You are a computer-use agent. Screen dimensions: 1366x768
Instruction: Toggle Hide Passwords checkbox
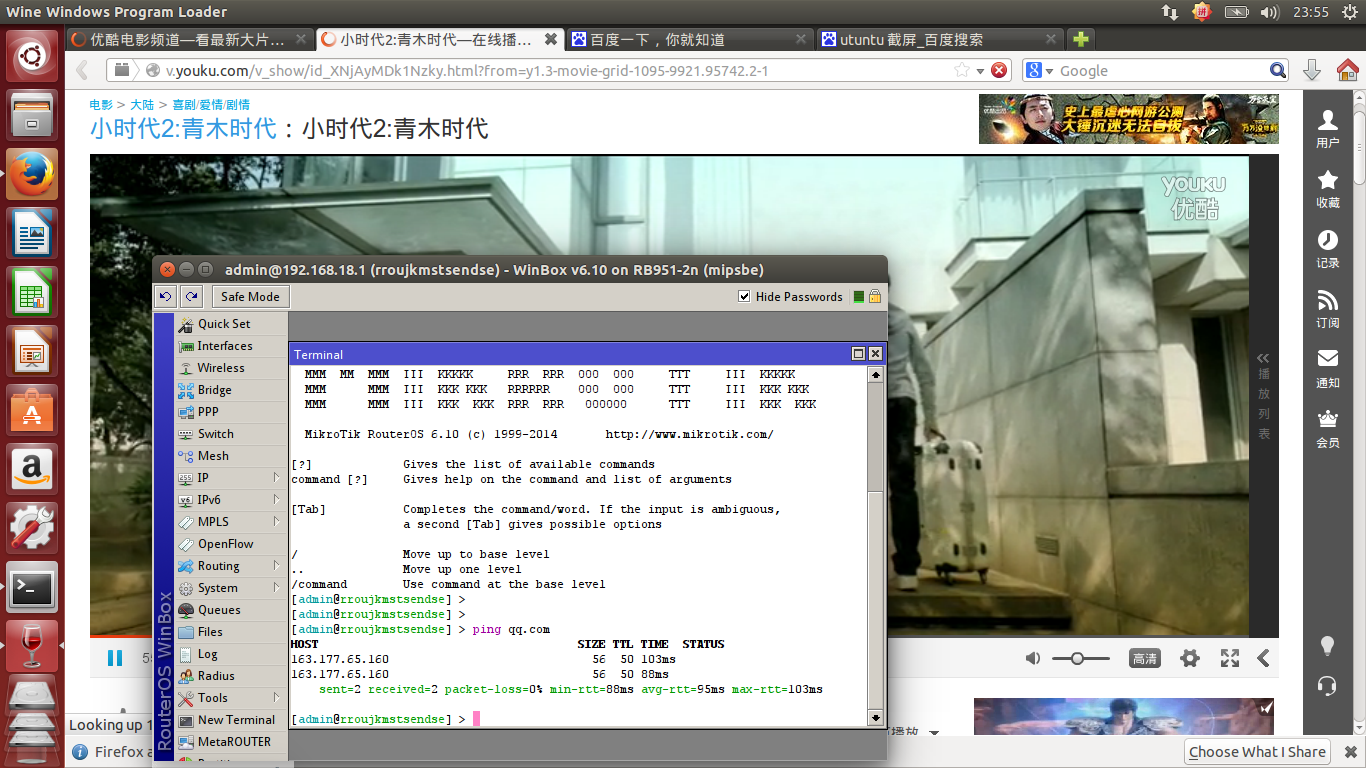pyautogui.click(x=744, y=296)
